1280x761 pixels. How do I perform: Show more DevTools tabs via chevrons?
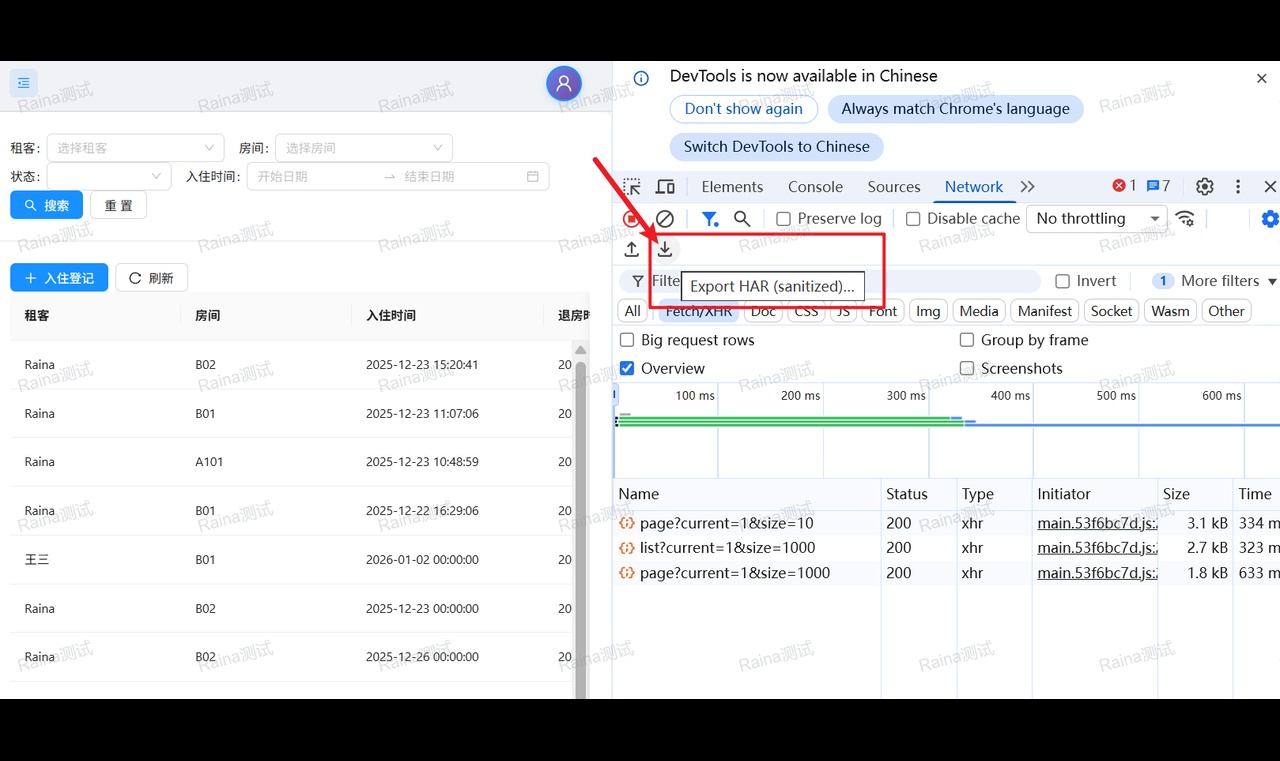click(x=1028, y=187)
